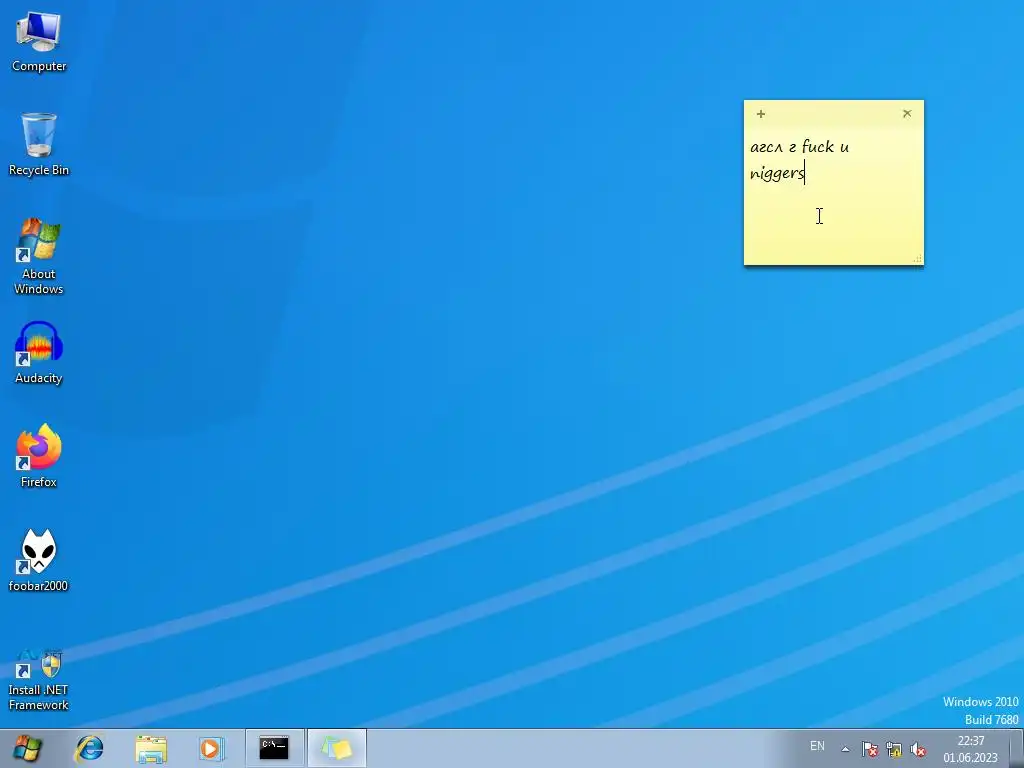The width and height of the screenshot is (1024, 768).
Task: Open the clock showing 22:37
Action: pos(970,749)
